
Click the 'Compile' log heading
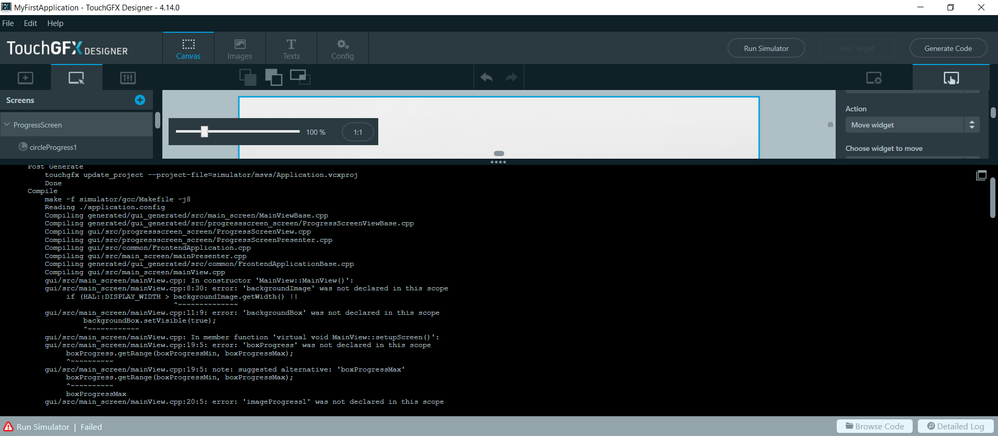42,191
